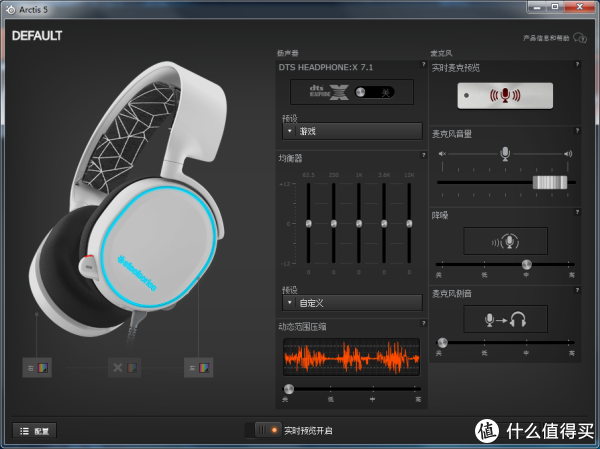Select the 右 earcup color zone
Image resolution: width=600 pixels, height=449 pixels.
(x=37, y=368)
